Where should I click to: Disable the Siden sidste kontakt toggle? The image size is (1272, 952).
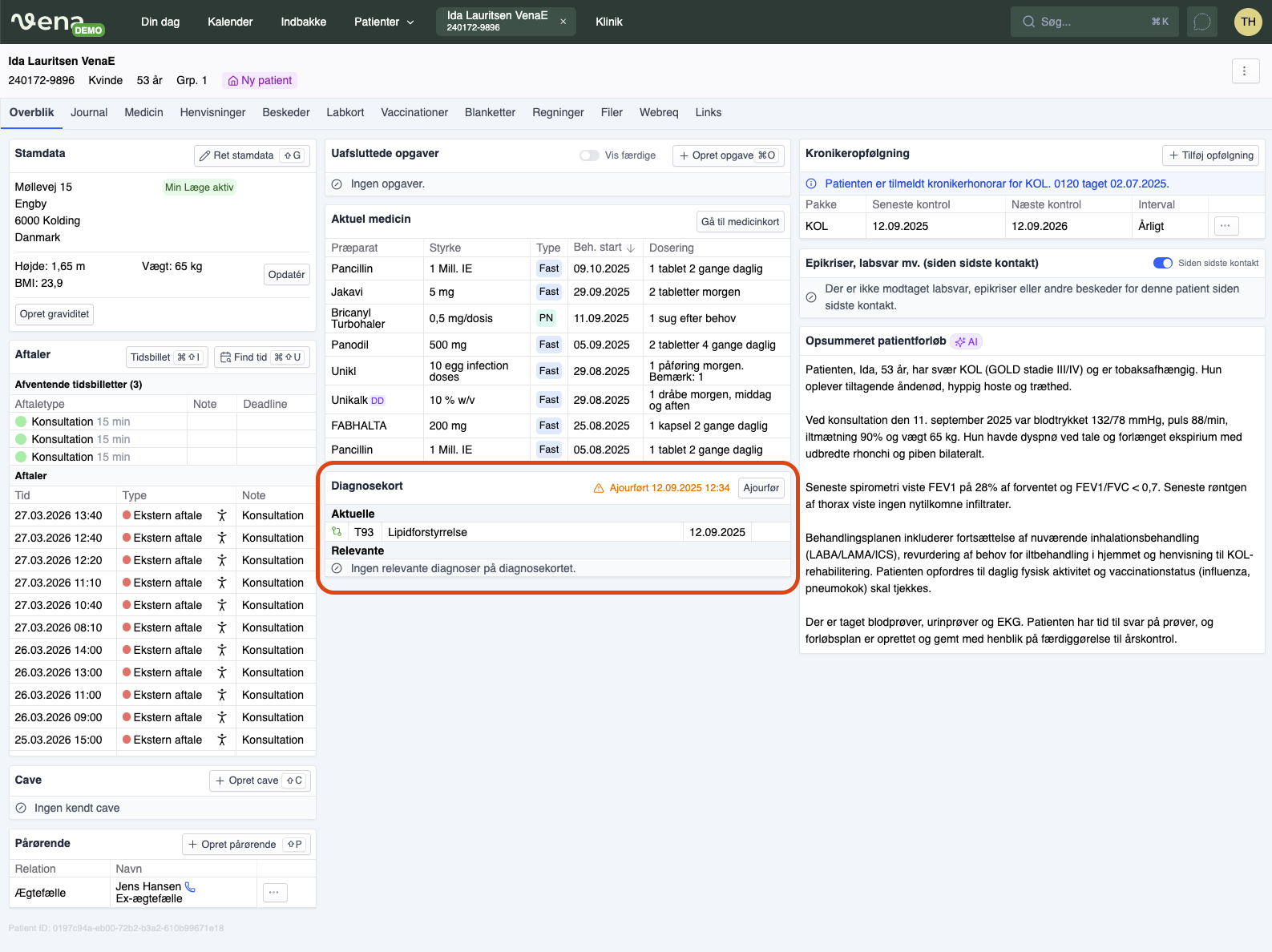(x=1162, y=263)
